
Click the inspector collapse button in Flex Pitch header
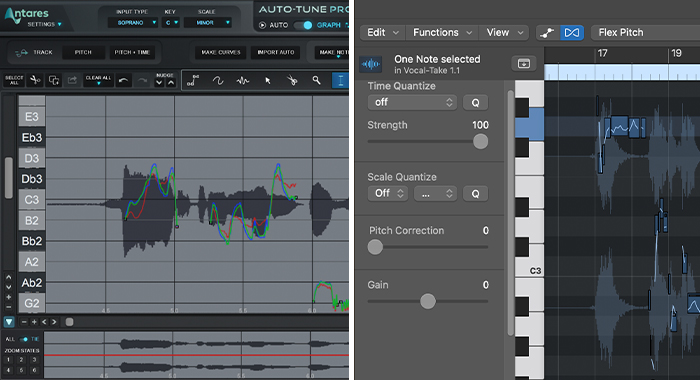tap(524, 64)
